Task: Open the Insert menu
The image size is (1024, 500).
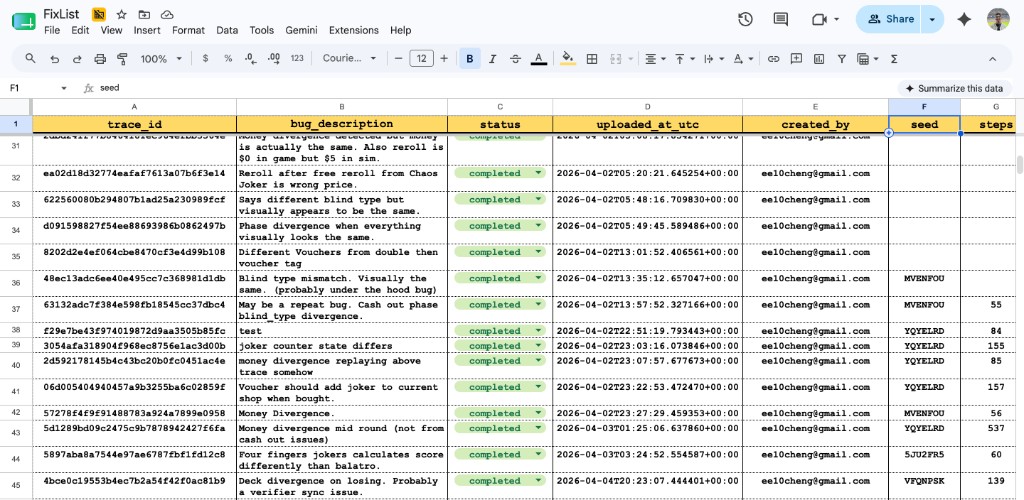Action: (x=147, y=30)
